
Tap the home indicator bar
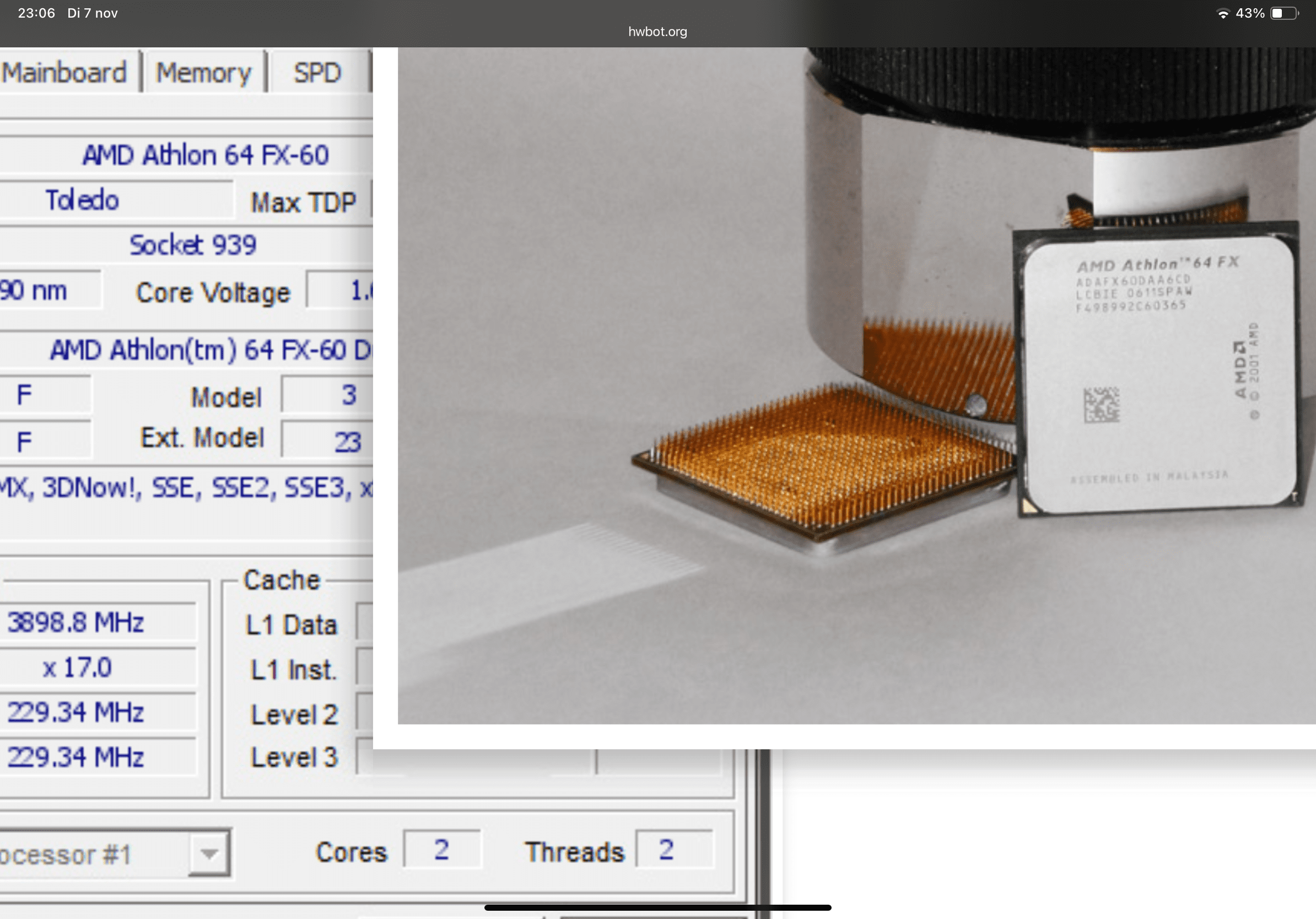pos(657,907)
